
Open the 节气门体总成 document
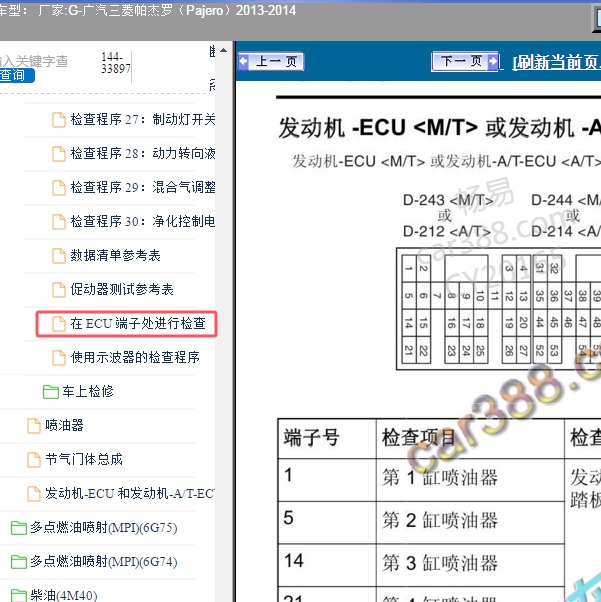(x=84, y=459)
